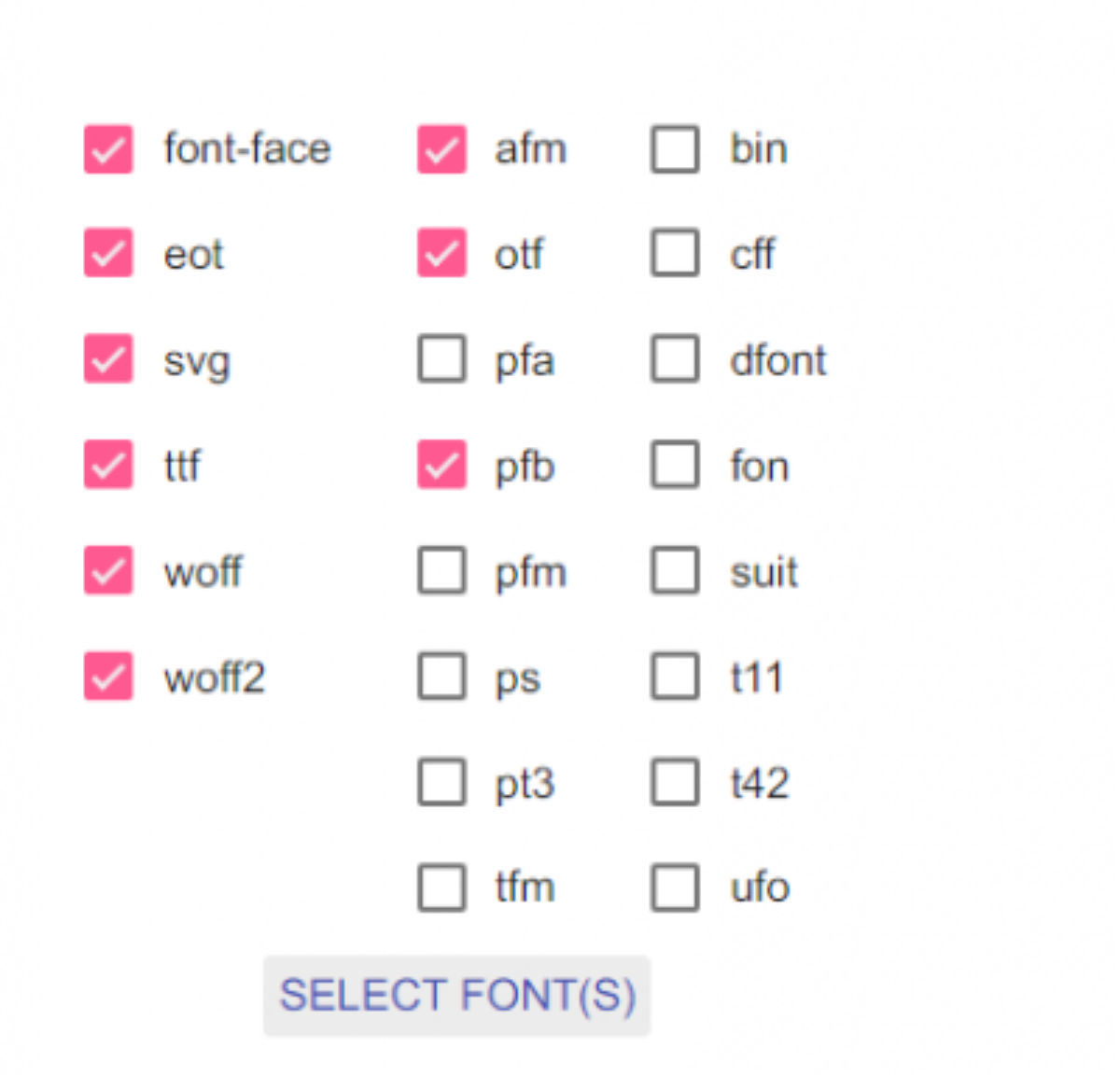Deselect the otf format checkbox
The image size is (1120, 1075).
tap(441, 254)
